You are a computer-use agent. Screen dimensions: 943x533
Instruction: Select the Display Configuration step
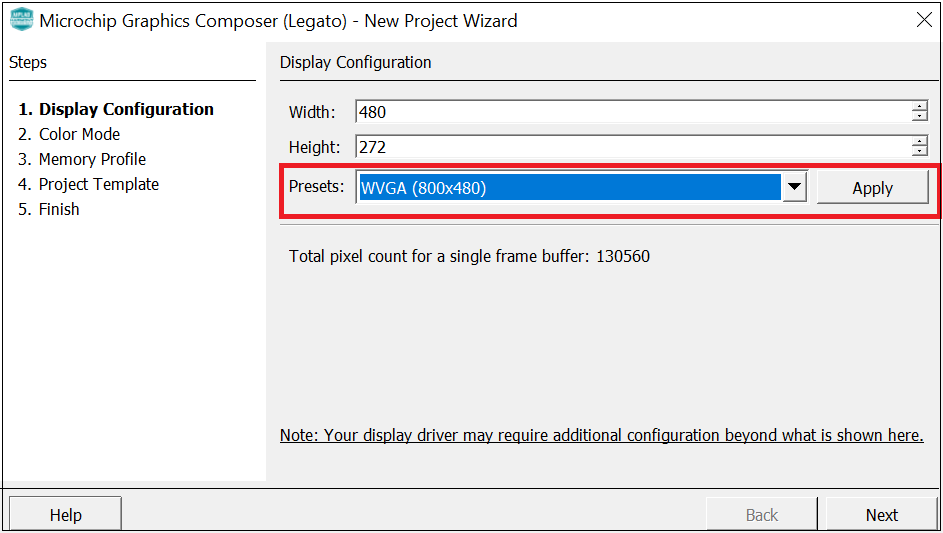point(116,109)
